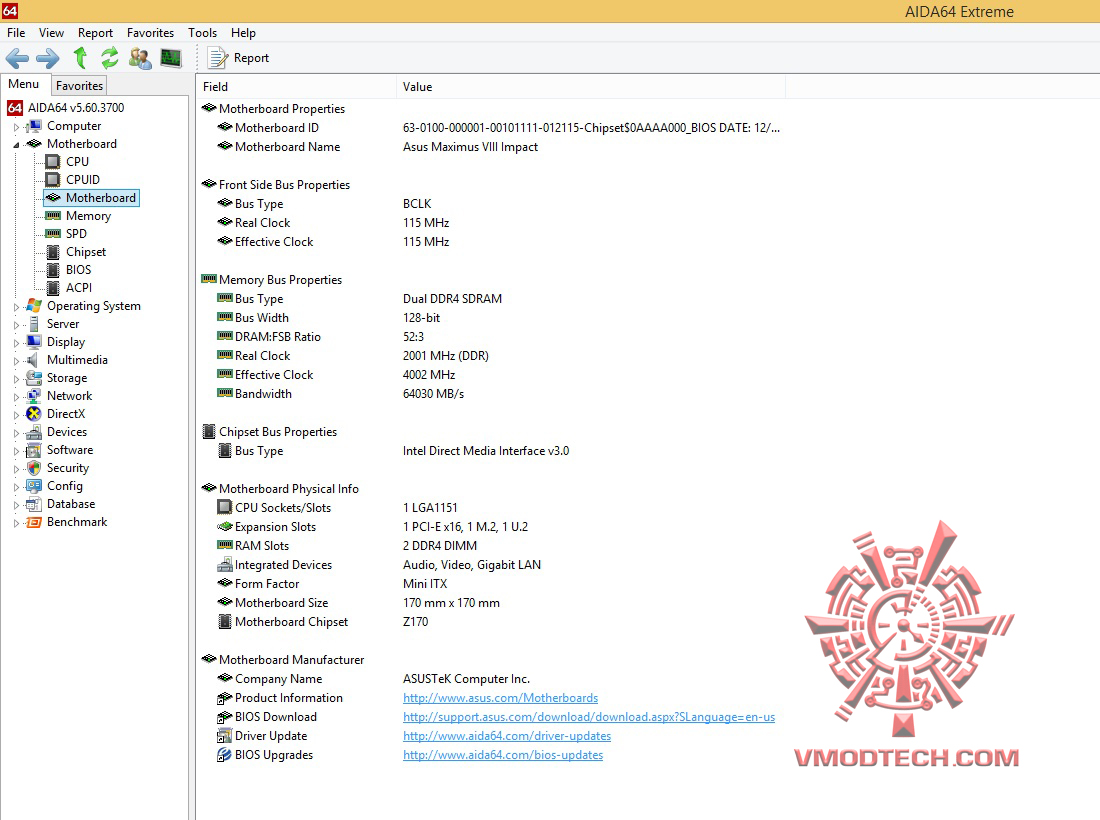Open the Help menu
1100x820 pixels.
point(243,33)
